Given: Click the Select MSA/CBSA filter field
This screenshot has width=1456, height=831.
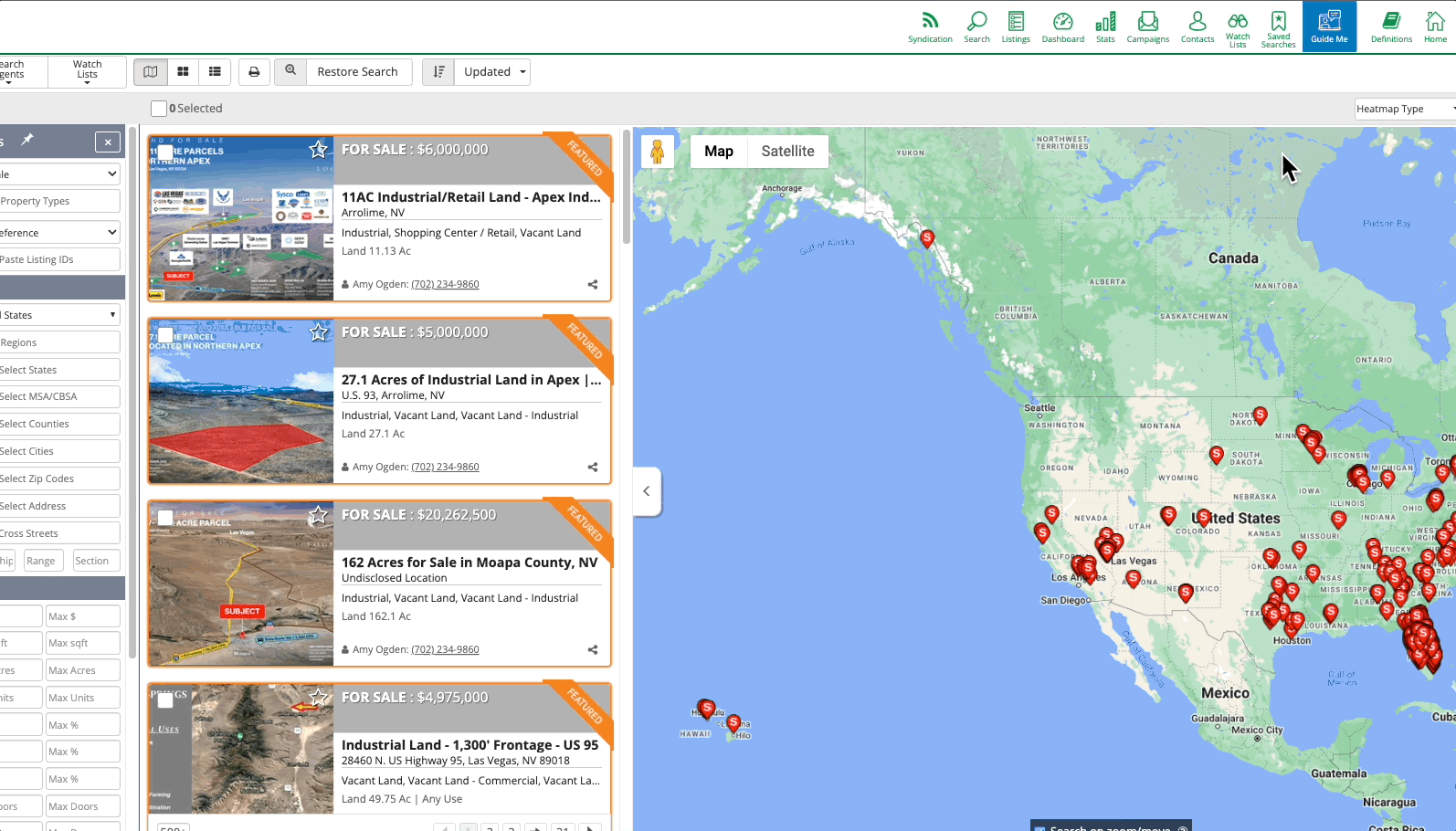Looking at the screenshot, I should 60,396.
